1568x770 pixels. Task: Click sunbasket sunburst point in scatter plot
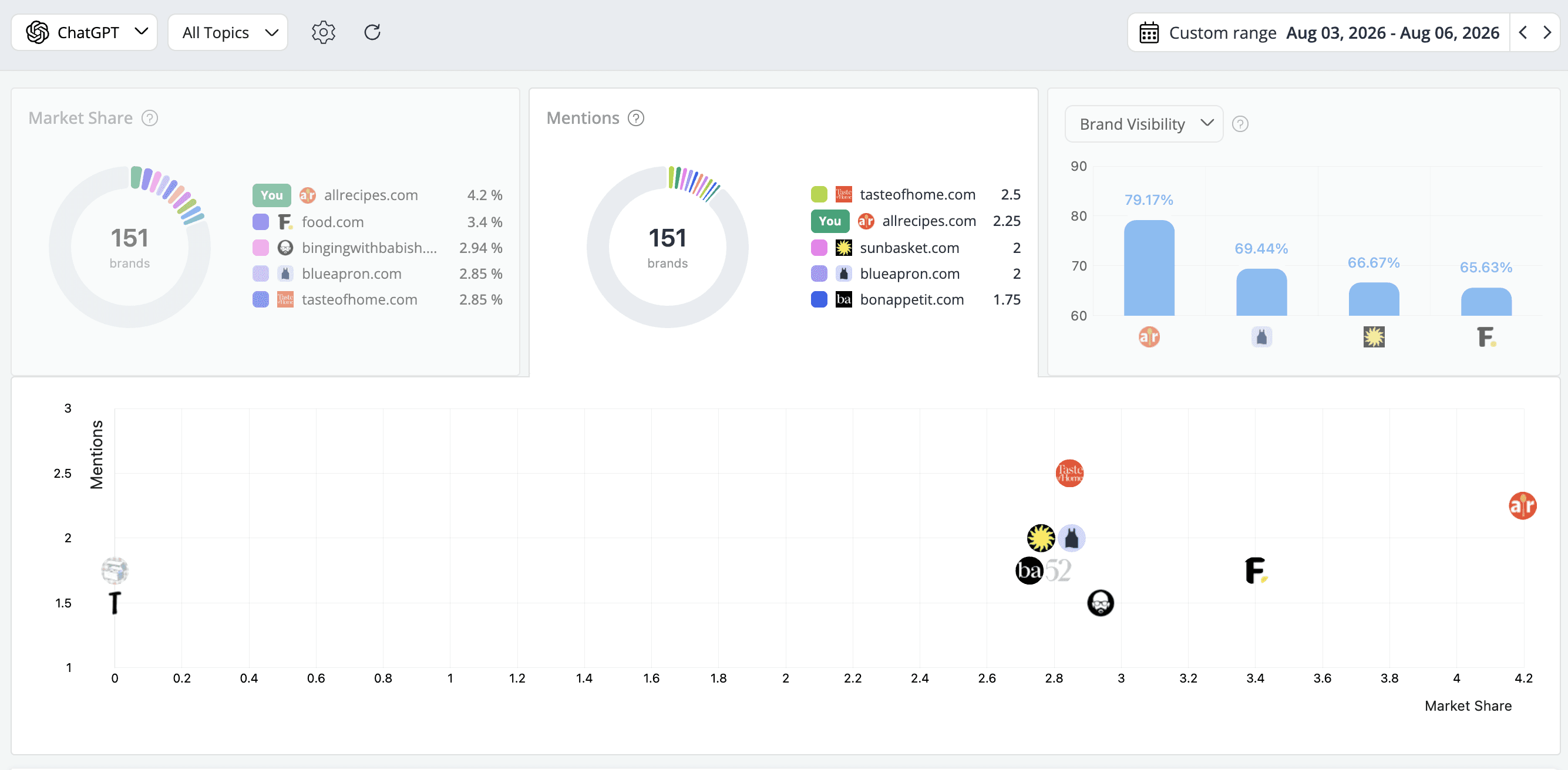tap(1041, 538)
